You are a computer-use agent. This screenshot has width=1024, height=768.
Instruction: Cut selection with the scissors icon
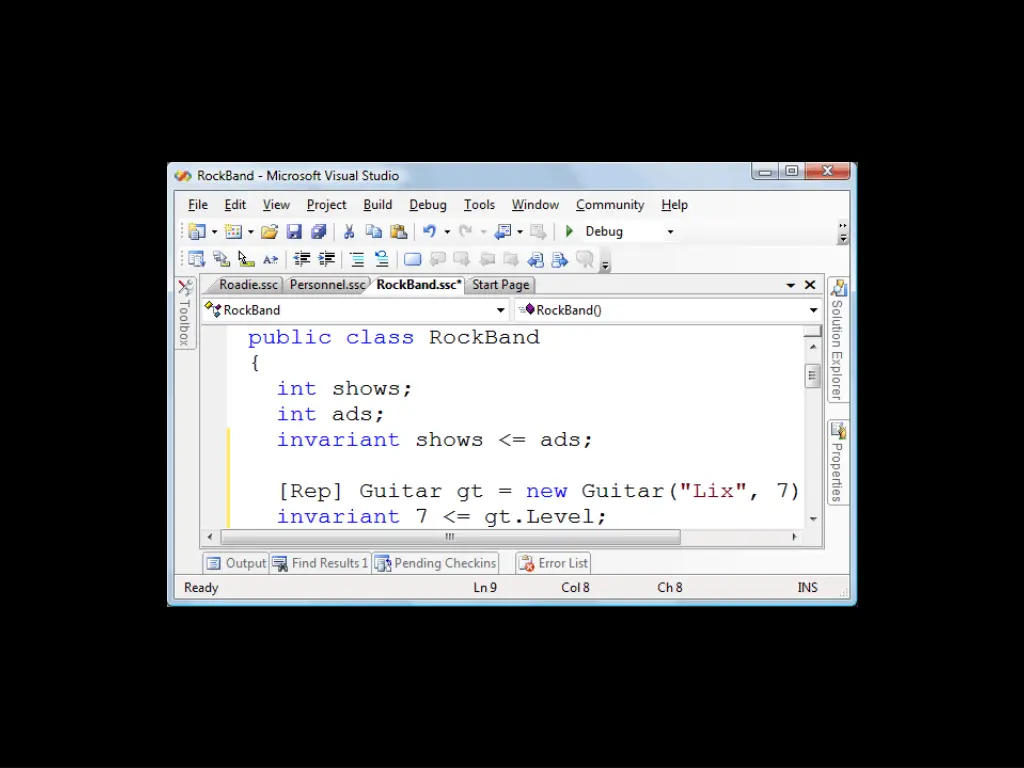click(349, 232)
